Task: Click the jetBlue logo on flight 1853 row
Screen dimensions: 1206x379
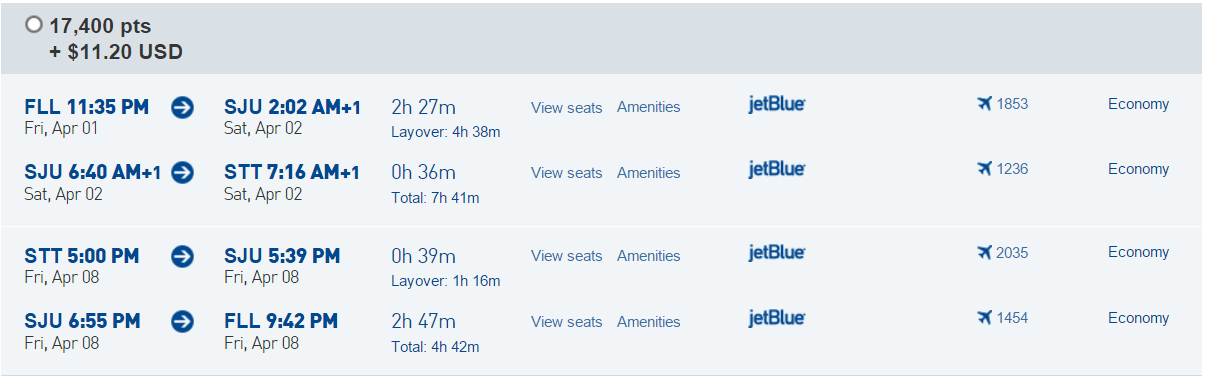Action: [x=777, y=104]
